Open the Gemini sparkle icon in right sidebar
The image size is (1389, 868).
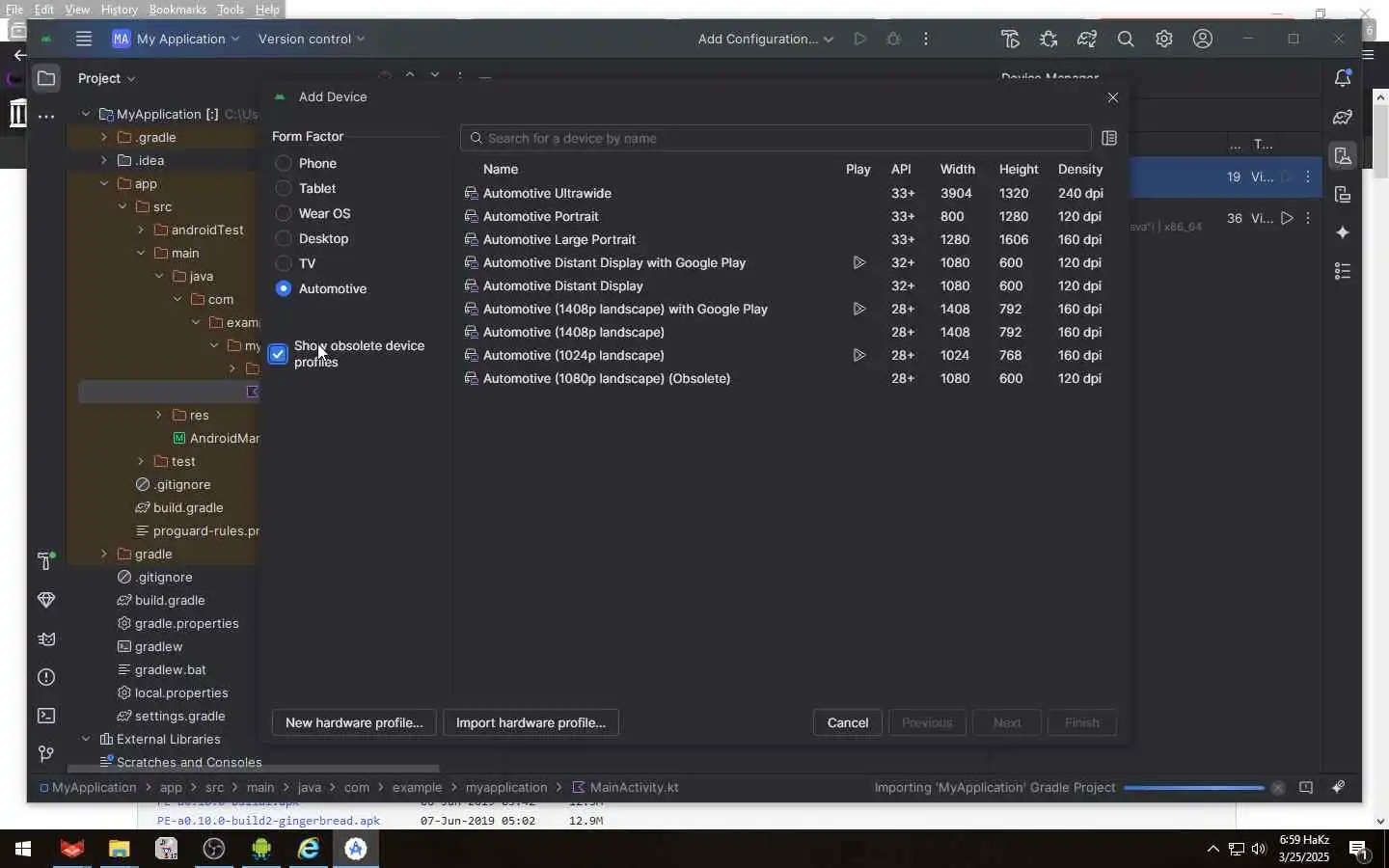pyautogui.click(x=1343, y=232)
